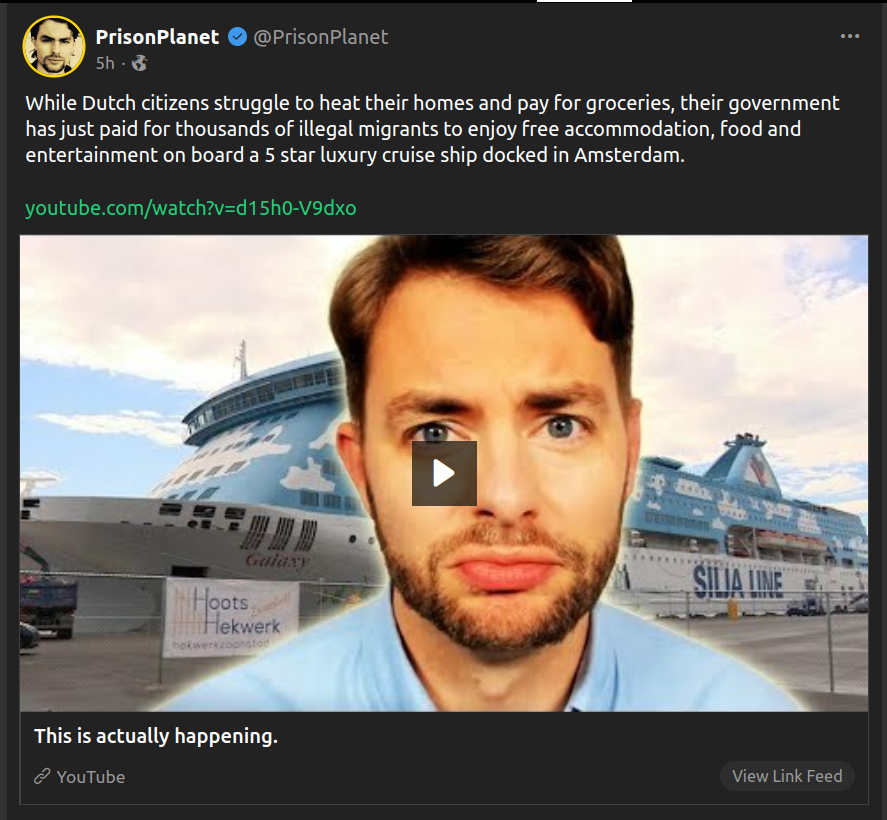Click the YouTube source label
This screenshot has height=820, width=887.
click(x=91, y=777)
